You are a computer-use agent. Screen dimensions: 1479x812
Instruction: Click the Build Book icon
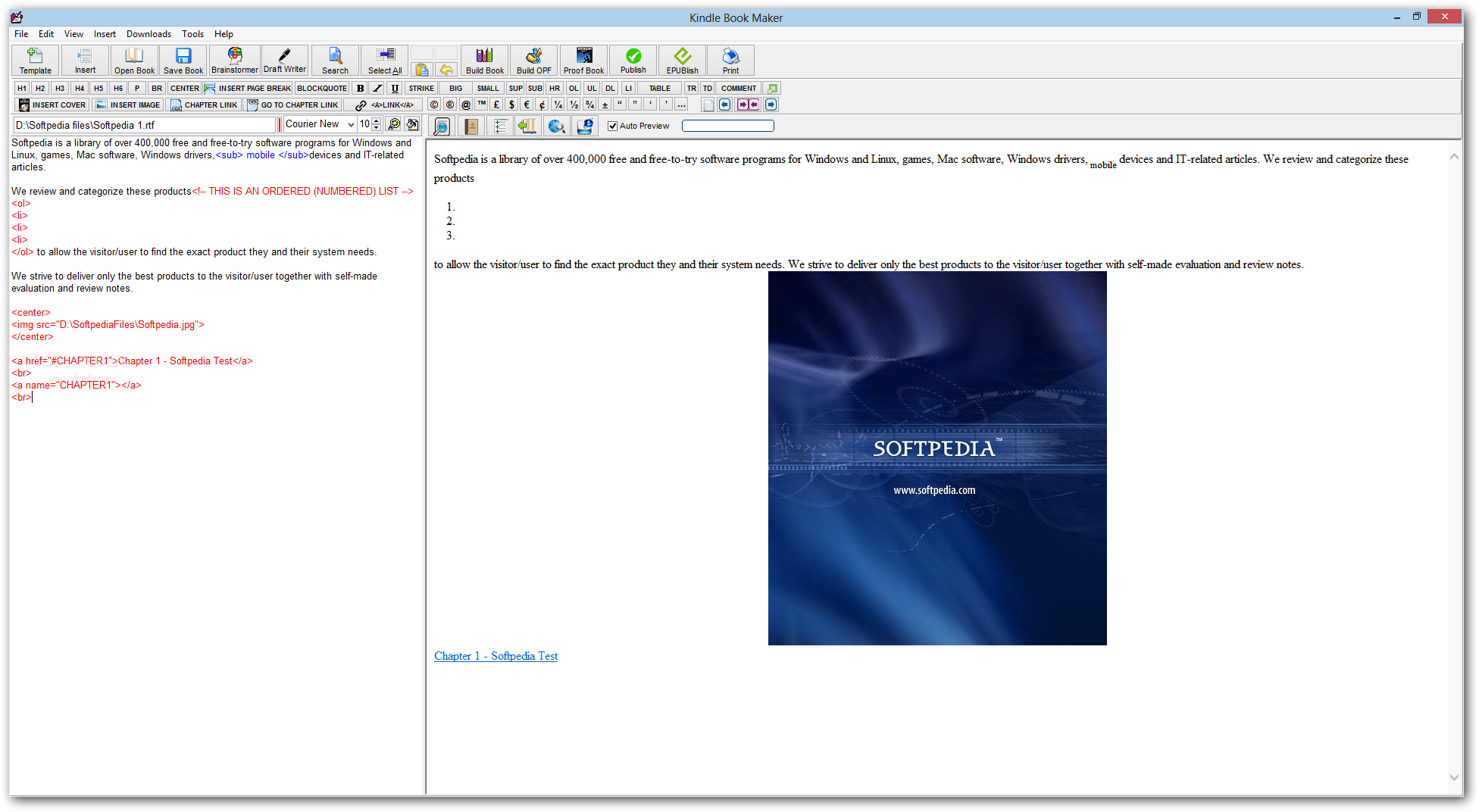[485, 61]
